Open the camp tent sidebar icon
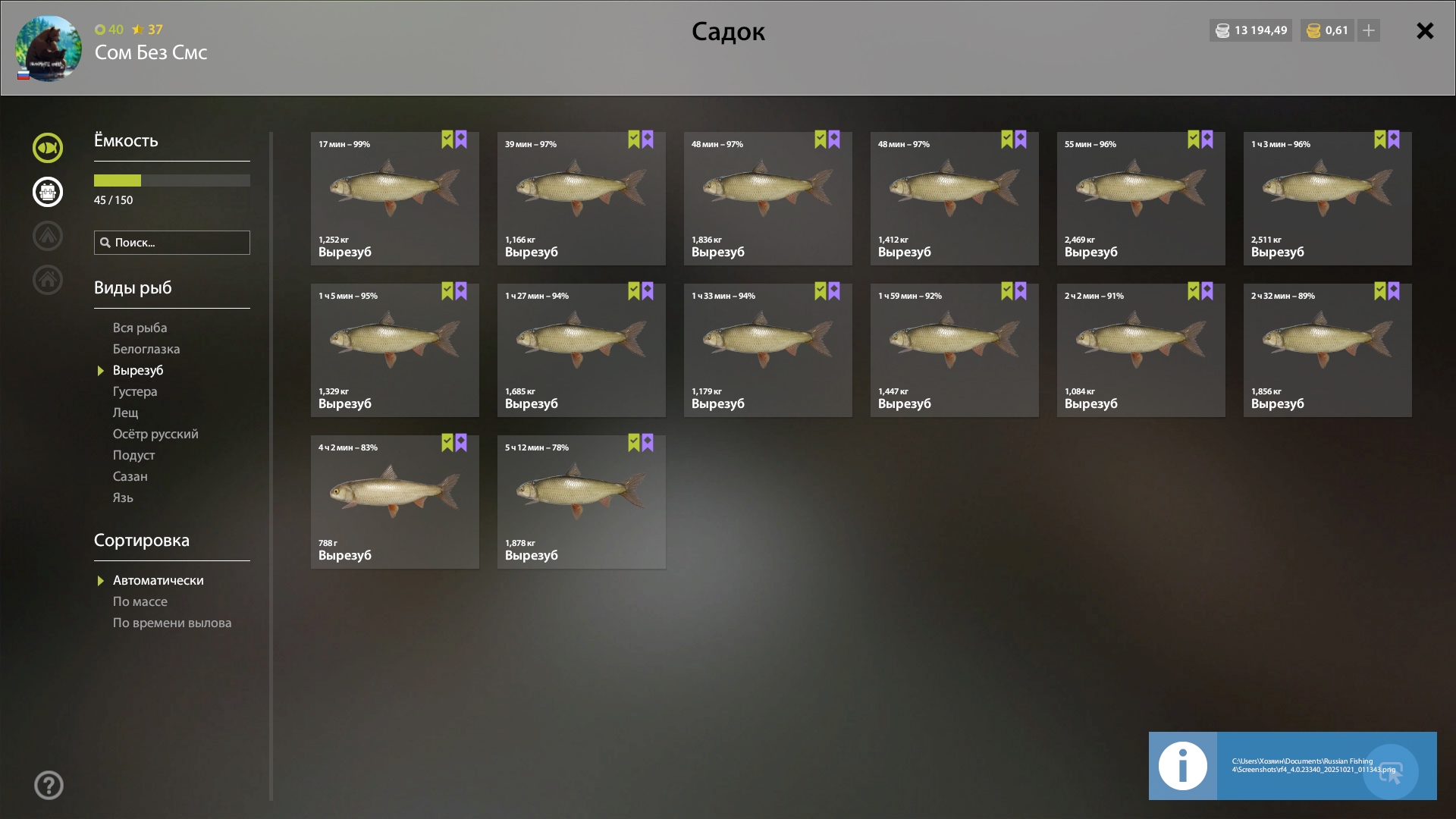The image size is (1456, 819). tap(48, 236)
